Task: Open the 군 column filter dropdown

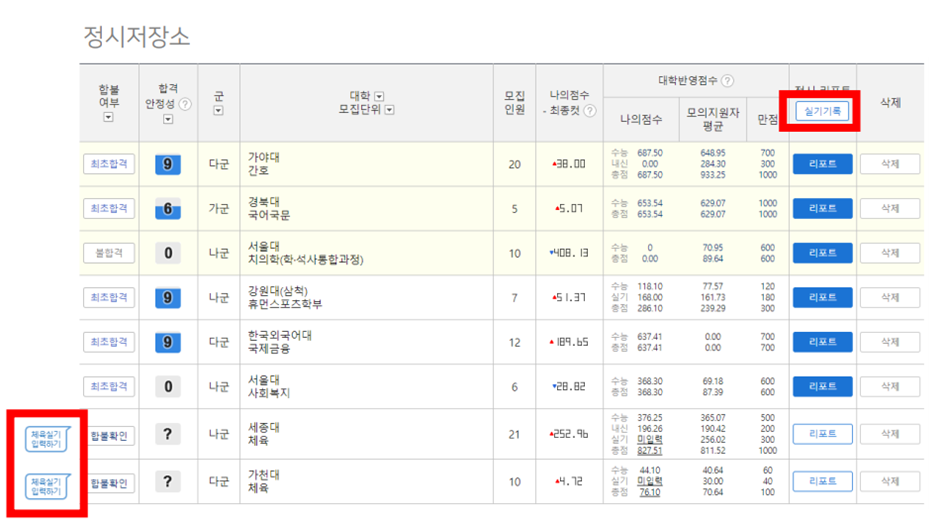Action: [x=218, y=111]
